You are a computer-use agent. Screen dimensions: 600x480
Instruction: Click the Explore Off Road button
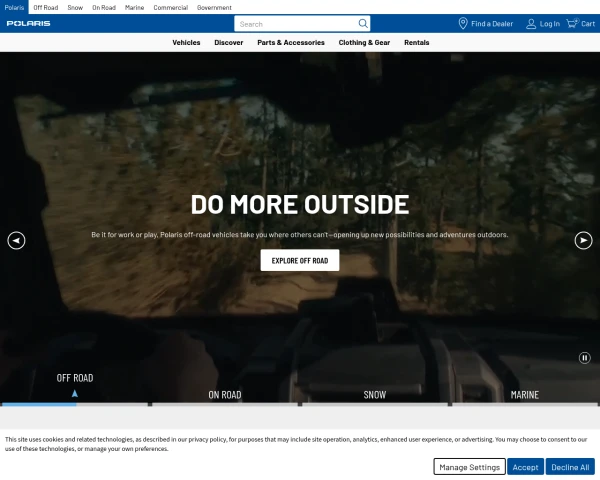(300, 260)
